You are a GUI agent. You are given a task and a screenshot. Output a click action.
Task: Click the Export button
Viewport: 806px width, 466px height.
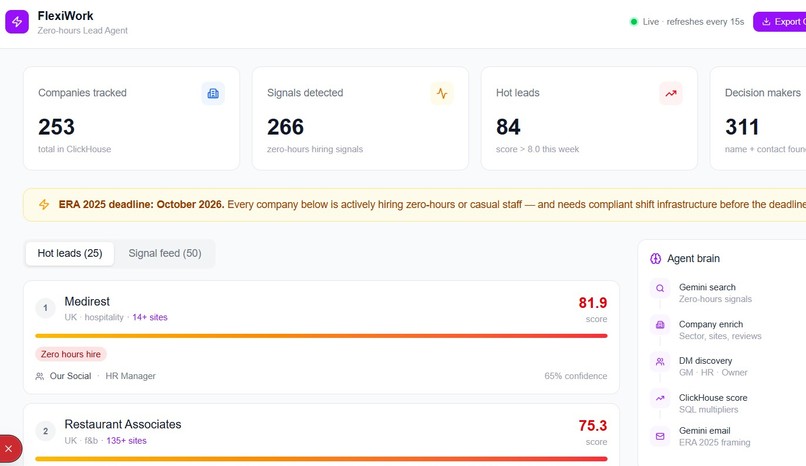pos(780,22)
